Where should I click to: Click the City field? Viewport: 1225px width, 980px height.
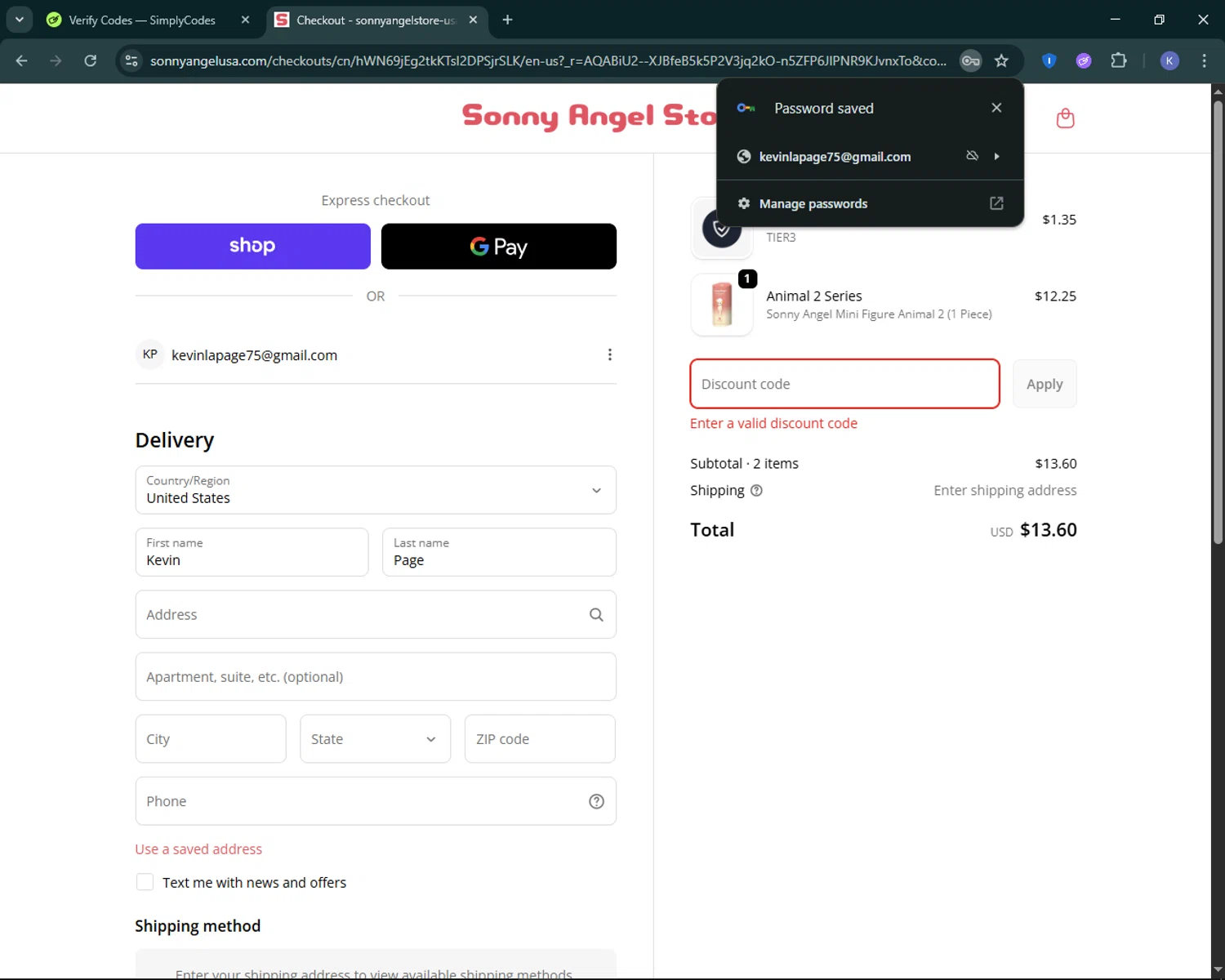(211, 739)
